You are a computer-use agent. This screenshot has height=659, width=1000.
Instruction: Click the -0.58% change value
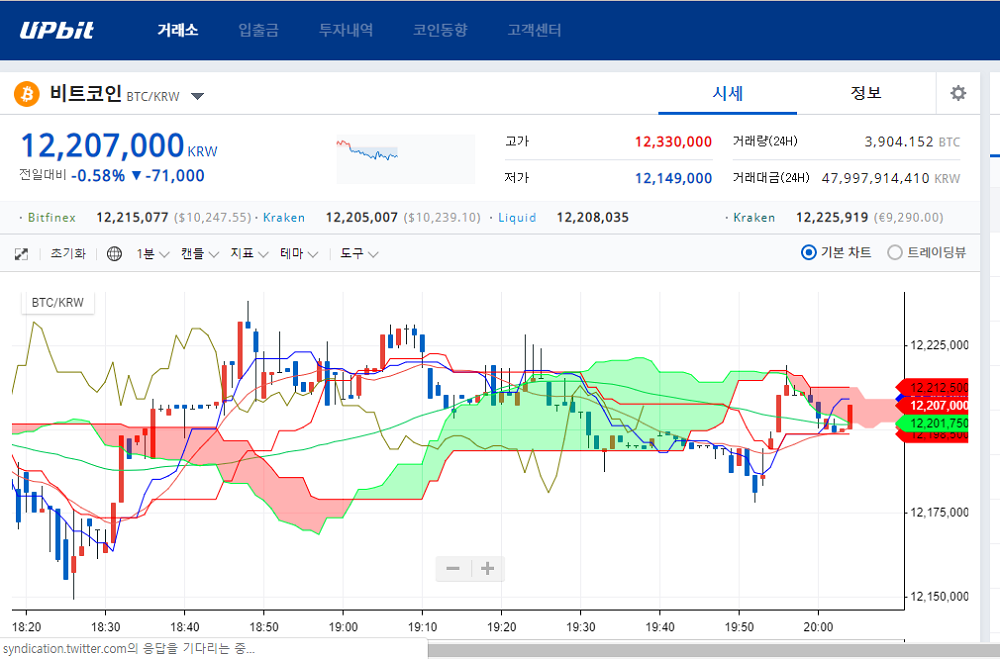tap(98, 175)
